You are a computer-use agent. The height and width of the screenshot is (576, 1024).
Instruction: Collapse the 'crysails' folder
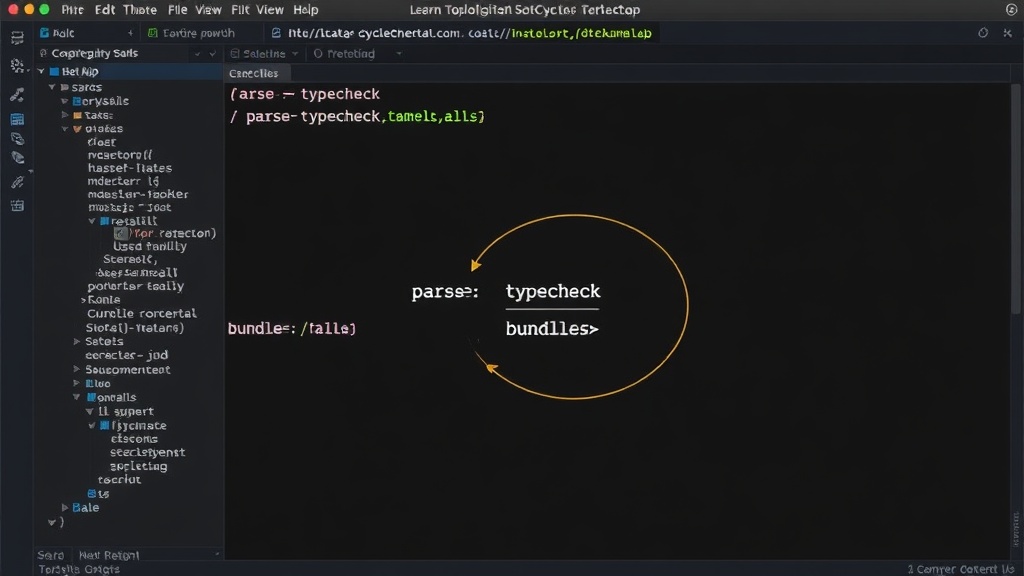coord(65,101)
